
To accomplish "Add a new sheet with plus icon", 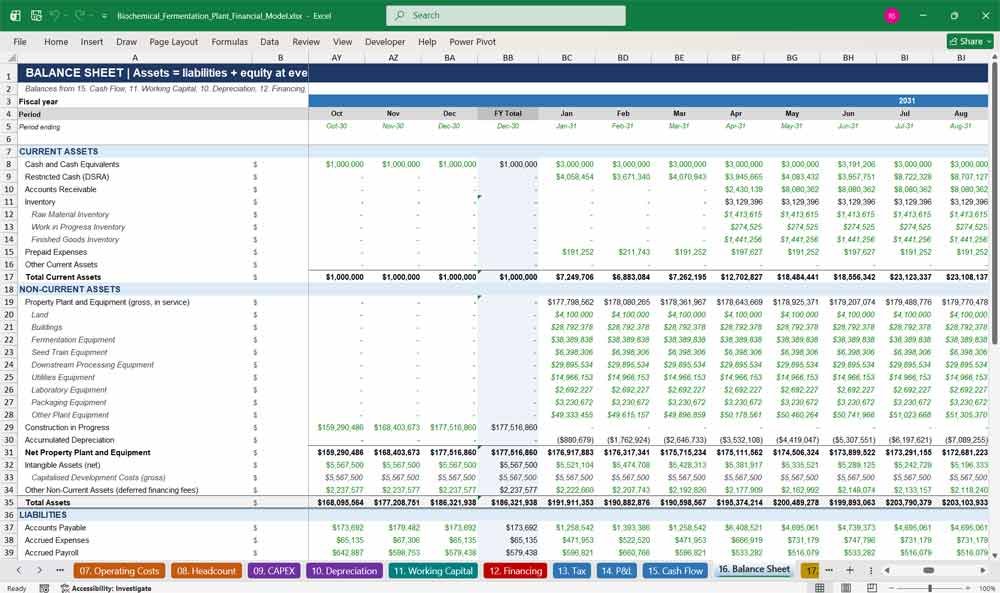I will 849,570.
